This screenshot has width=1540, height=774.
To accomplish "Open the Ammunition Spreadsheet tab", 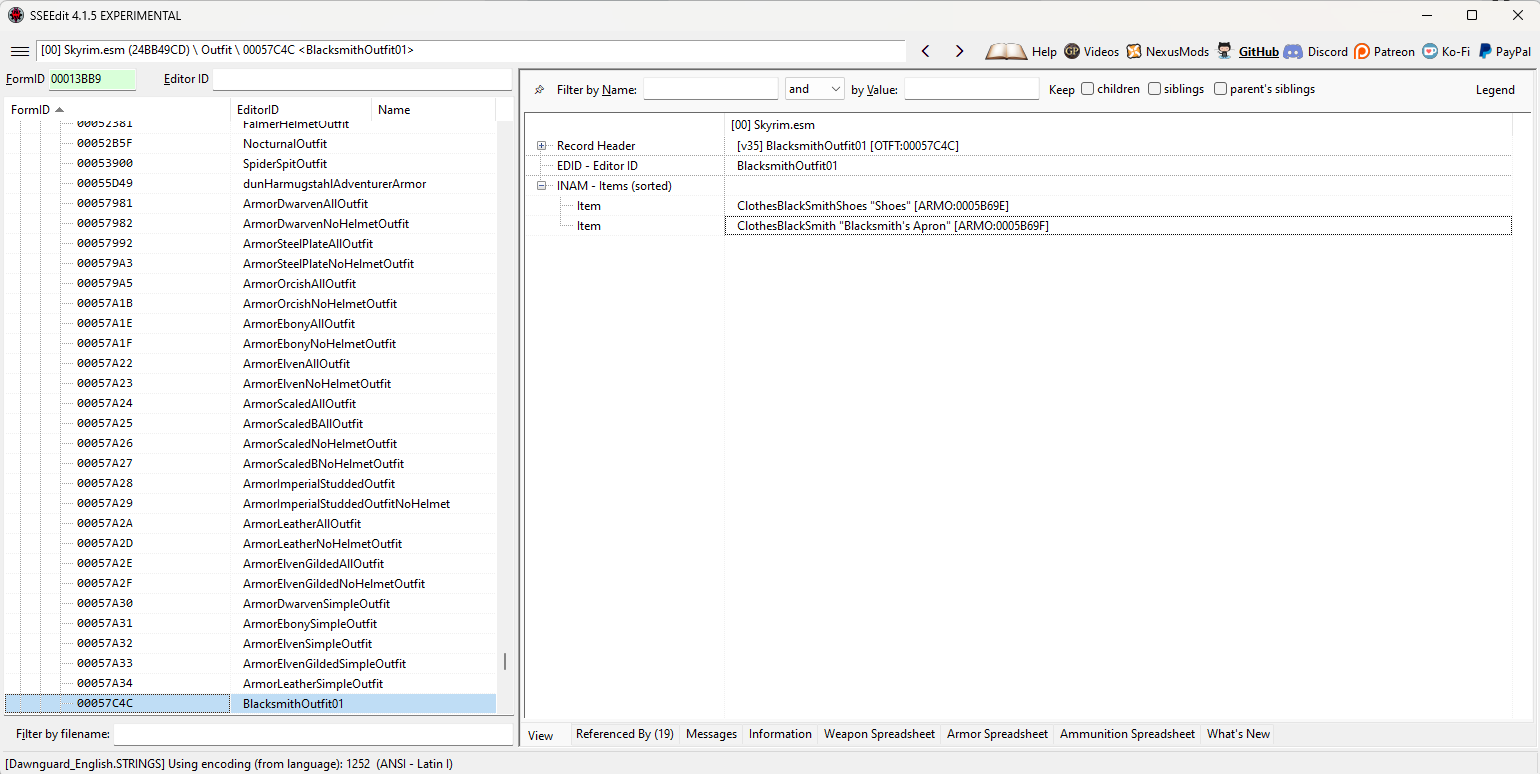I will pos(1127,734).
